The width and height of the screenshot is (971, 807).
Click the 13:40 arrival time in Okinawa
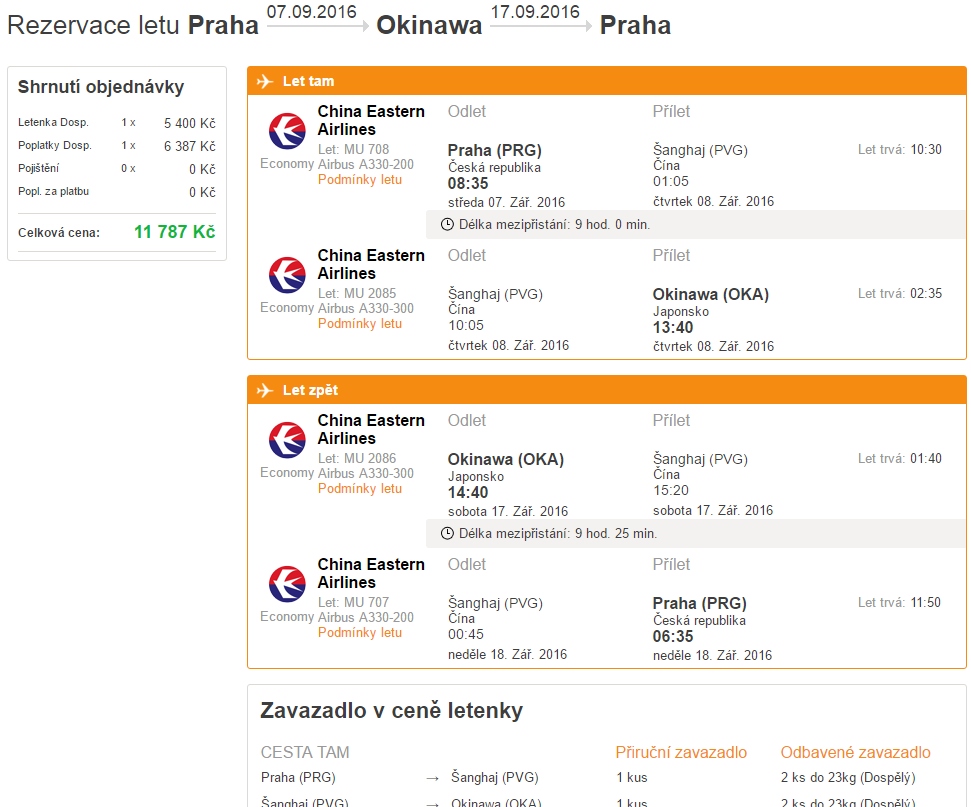[673, 328]
